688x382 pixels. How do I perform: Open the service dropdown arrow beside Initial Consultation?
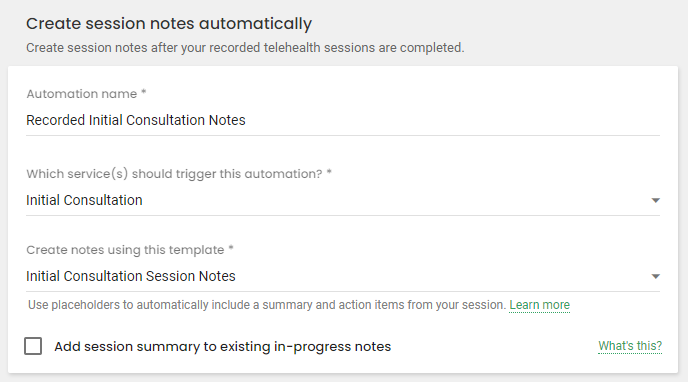[656, 200]
